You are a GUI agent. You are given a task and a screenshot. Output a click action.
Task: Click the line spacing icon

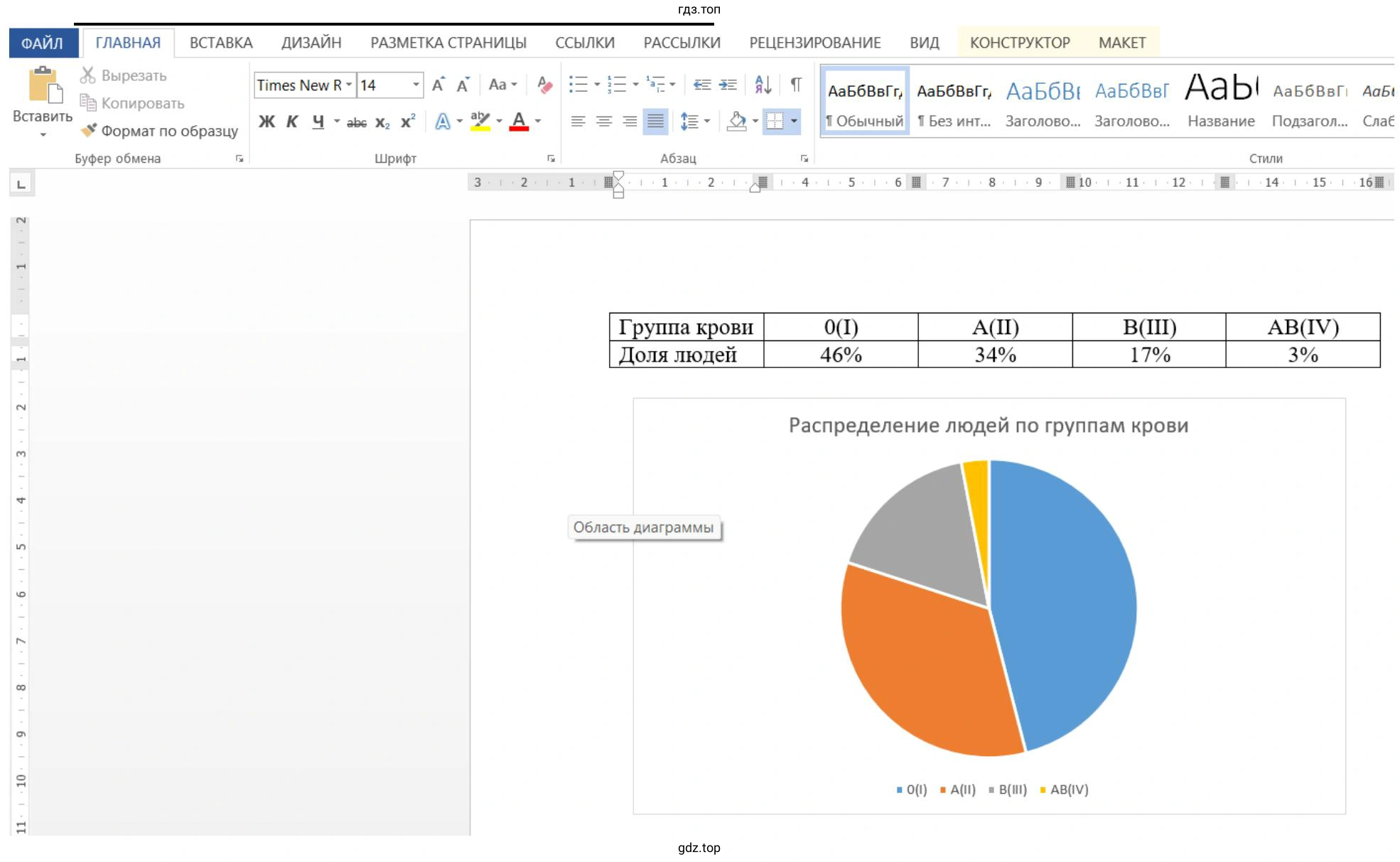[x=689, y=122]
